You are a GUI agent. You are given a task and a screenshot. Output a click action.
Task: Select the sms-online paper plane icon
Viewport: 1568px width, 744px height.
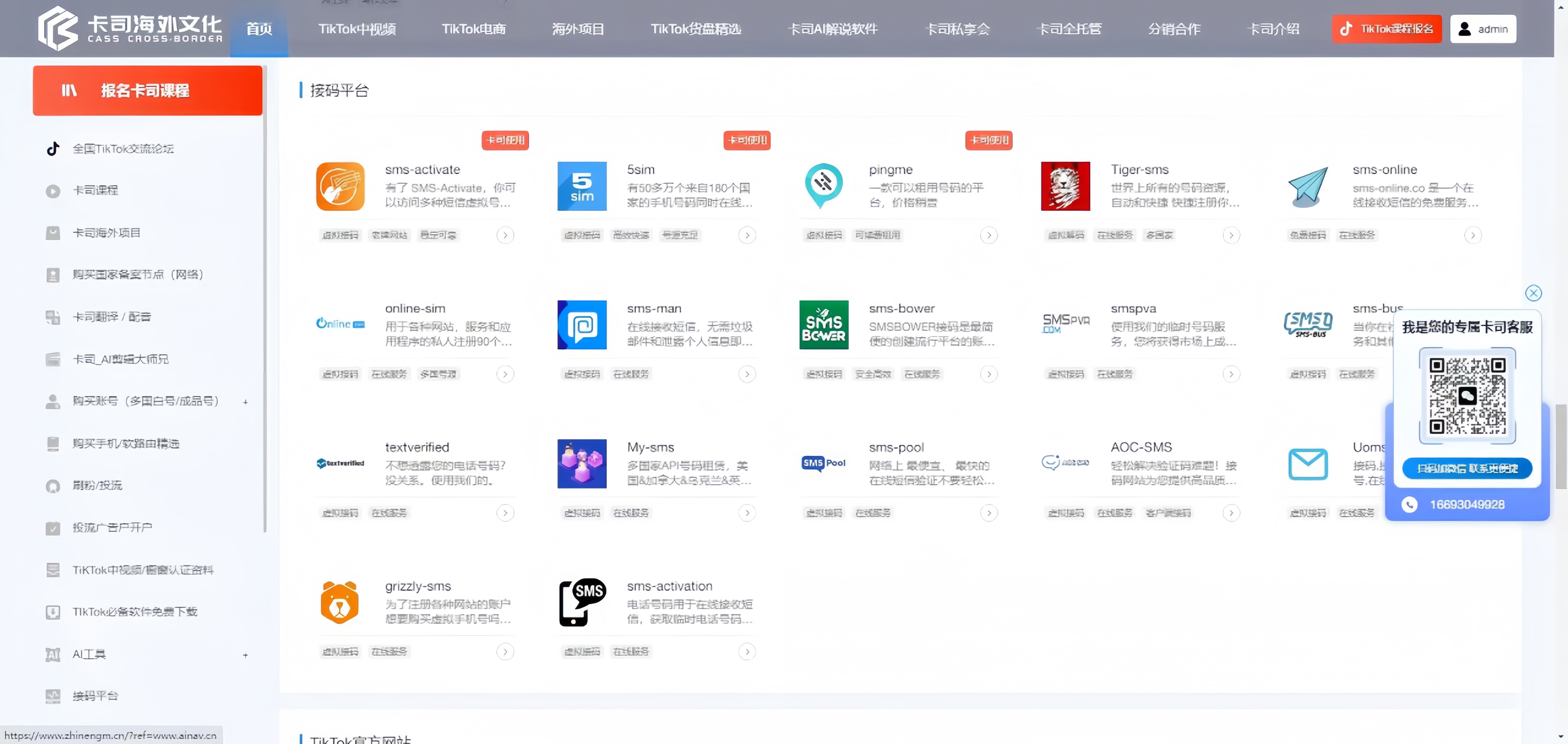tap(1307, 186)
